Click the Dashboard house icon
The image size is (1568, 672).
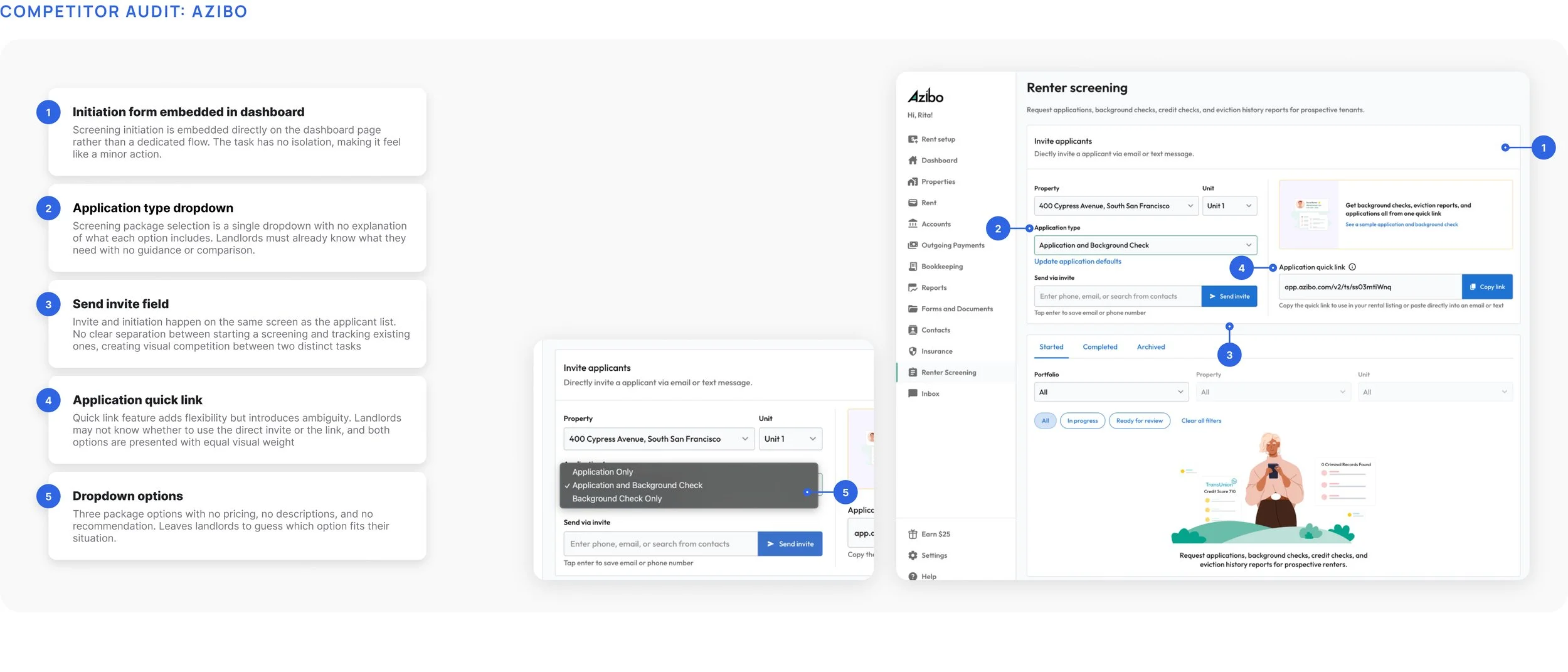[x=913, y=161]
